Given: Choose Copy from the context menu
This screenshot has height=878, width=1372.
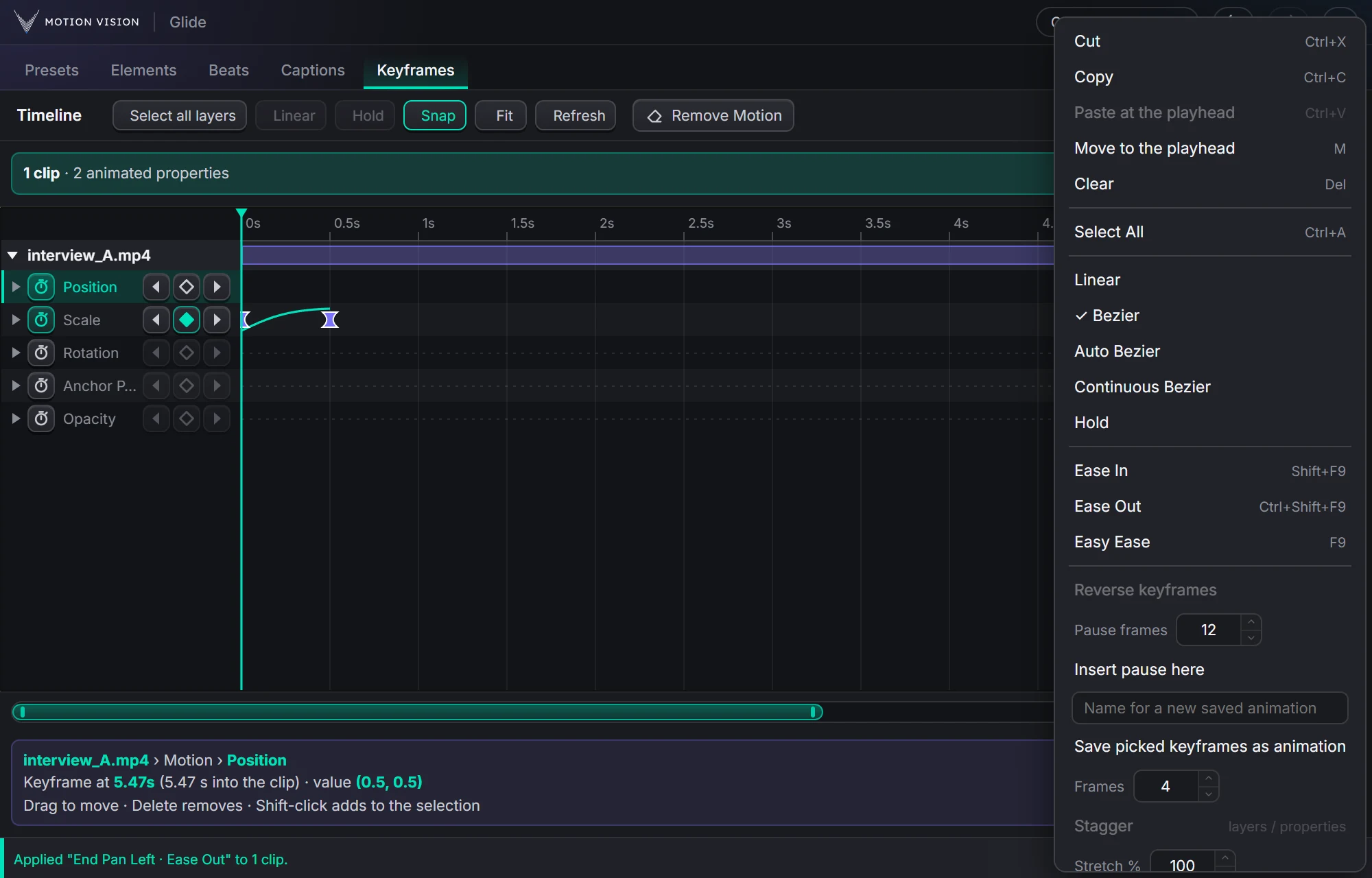Looking at the screenshot, I should click(x=1209, y=77).
